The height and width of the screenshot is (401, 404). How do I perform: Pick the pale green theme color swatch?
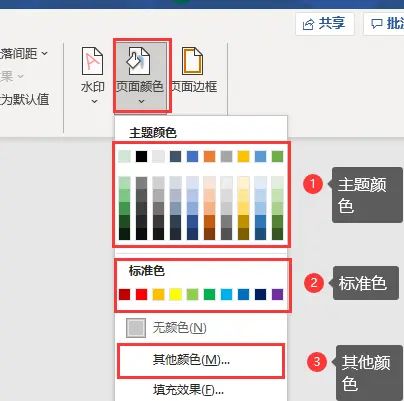click(x=124, y=156)
